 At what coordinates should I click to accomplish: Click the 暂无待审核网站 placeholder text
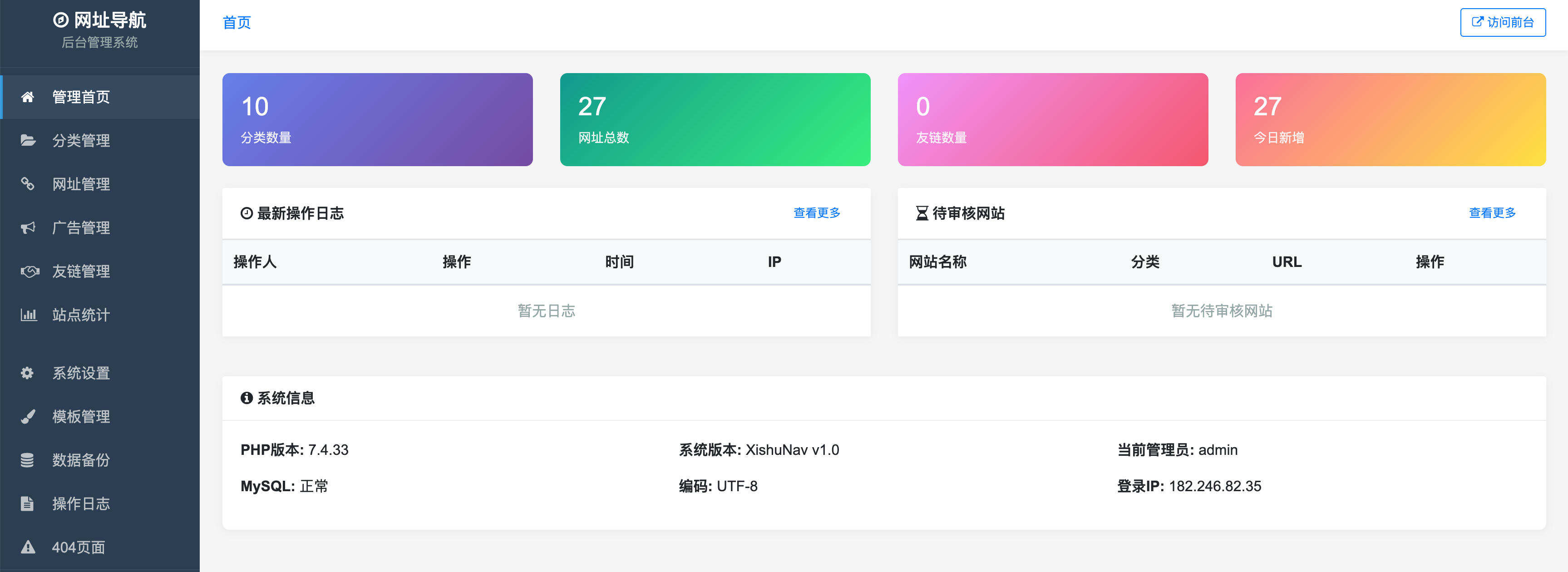[x=1222, y=311]
